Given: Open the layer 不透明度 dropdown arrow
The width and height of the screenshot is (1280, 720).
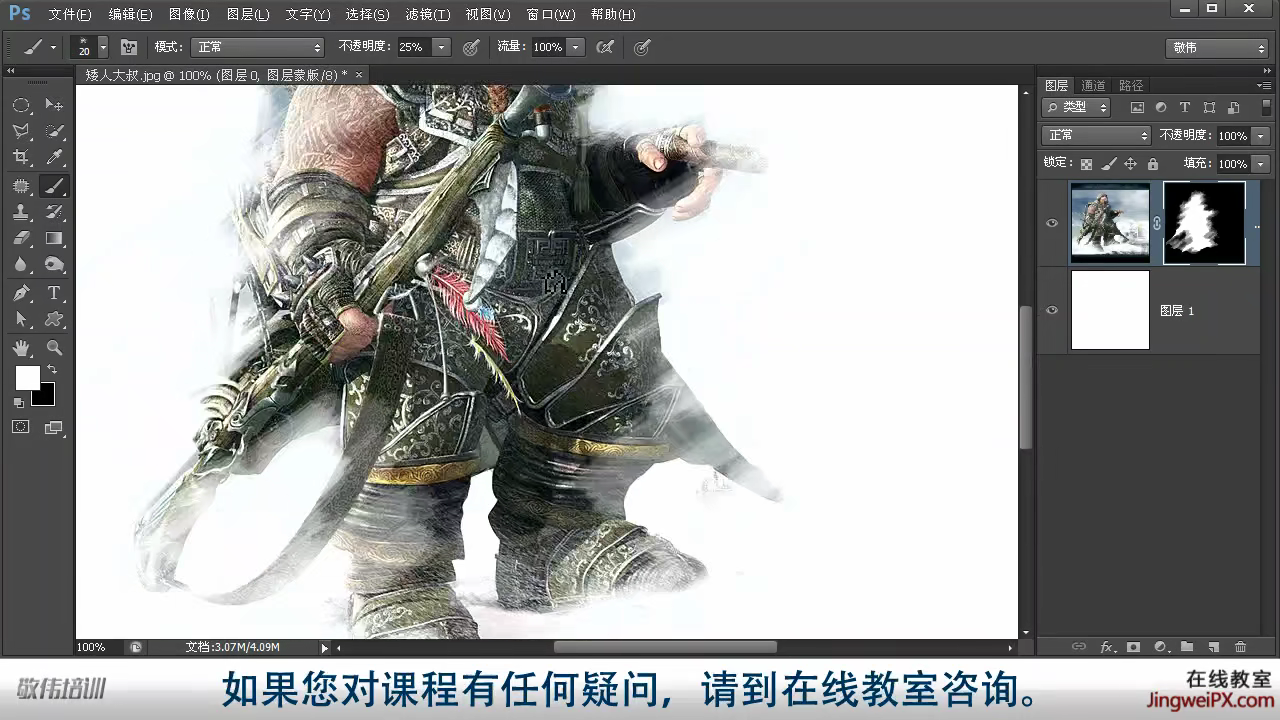Looking at the screenshot, I should tap(1260, 135).
